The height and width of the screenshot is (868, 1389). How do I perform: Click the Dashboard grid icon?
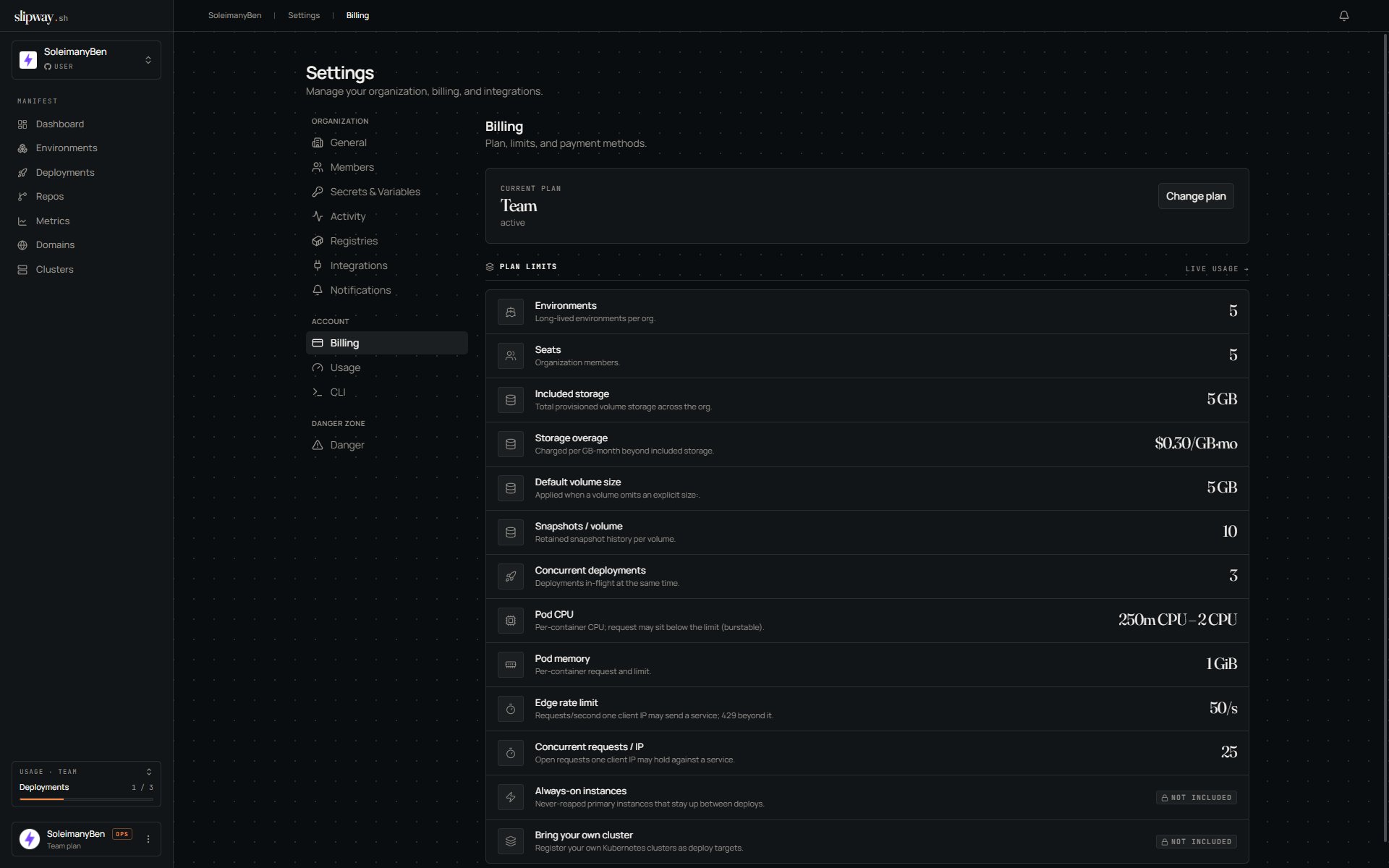pos(22,124)
